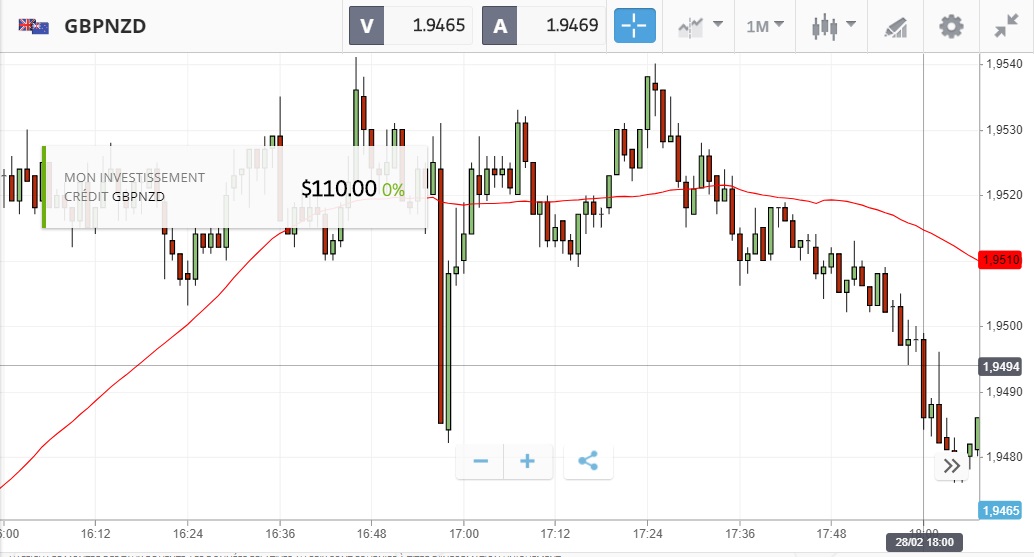The image size is (1034, 557).
Task: Zoom in with the plus button
Action: point(528,461)
